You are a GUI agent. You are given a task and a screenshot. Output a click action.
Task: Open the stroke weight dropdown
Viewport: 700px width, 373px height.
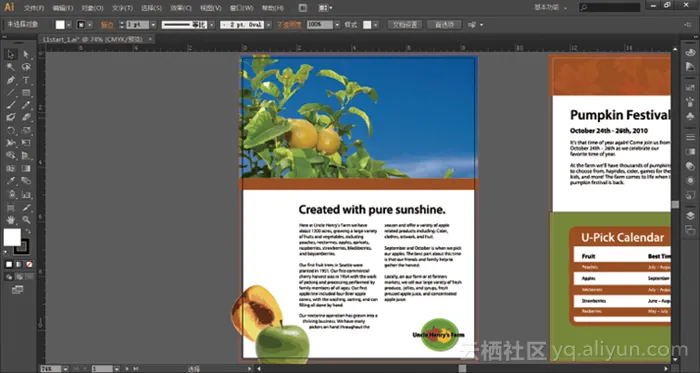(153, 25)
